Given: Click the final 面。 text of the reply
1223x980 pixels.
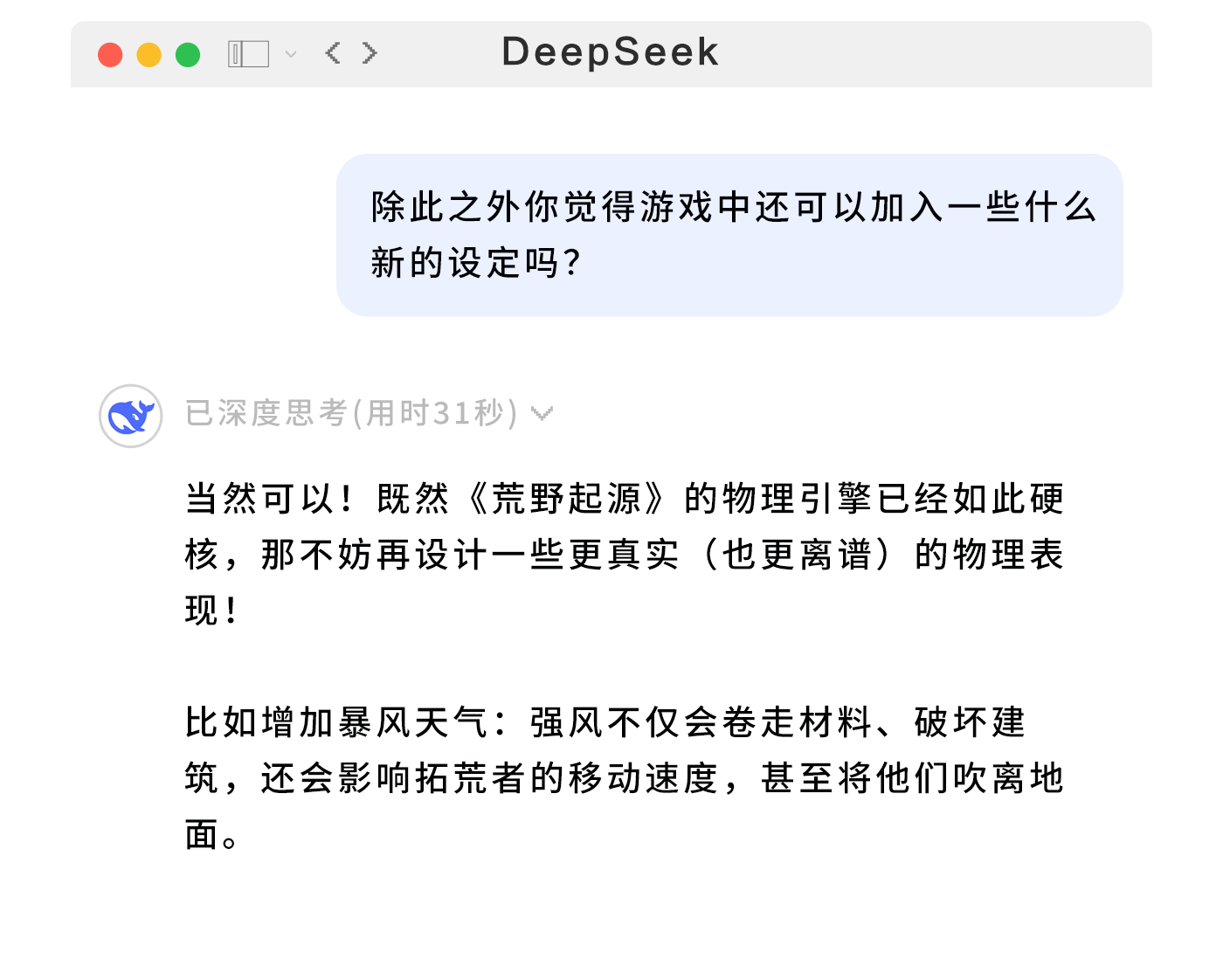Looking at the screenshot, I should pyautogui.click(x=211, y=835).
